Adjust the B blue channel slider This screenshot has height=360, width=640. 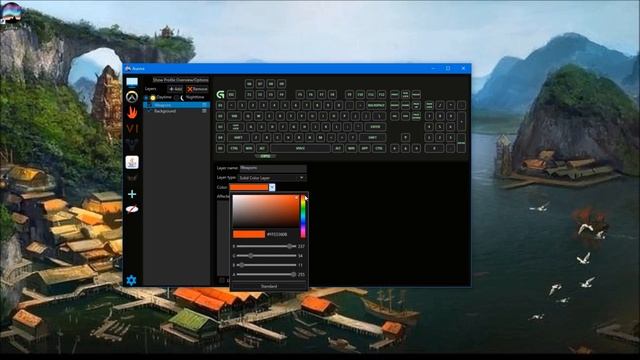pos(266,265)
